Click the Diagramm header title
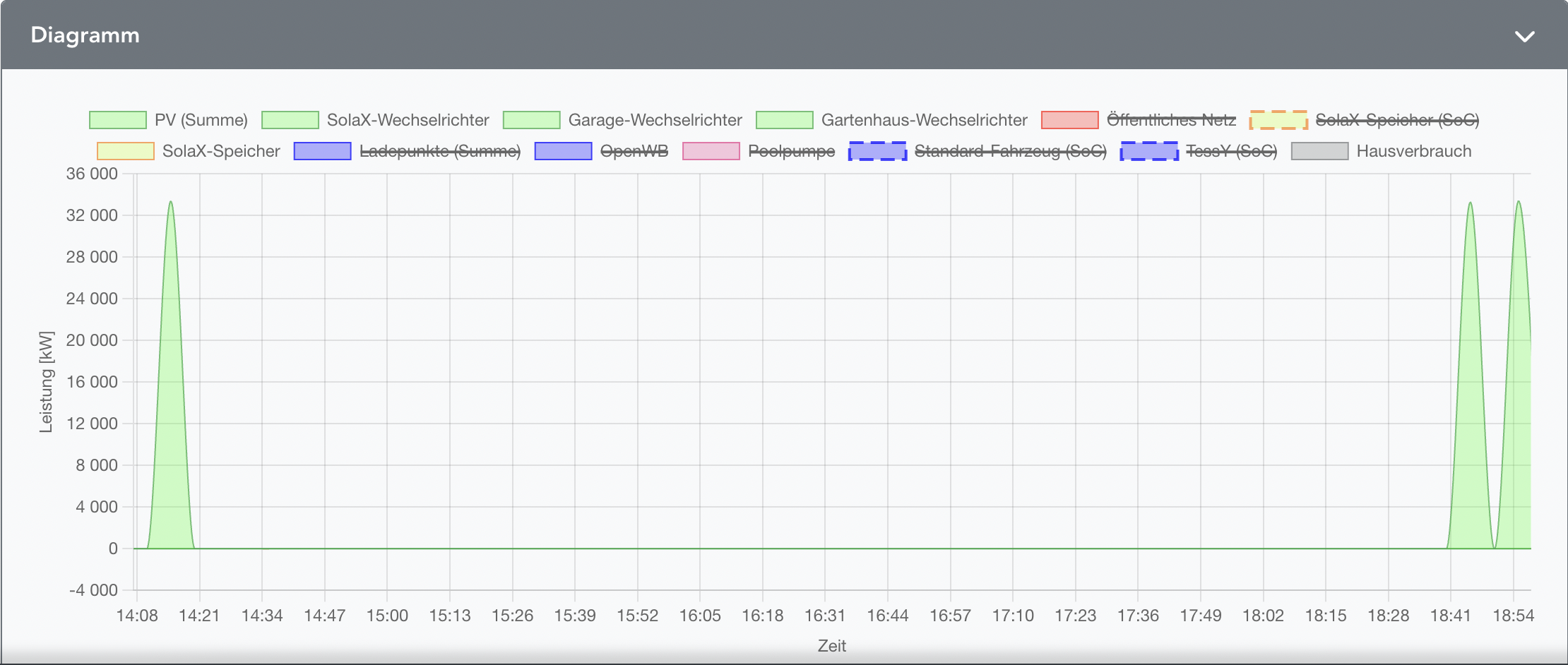 [85, 35]
